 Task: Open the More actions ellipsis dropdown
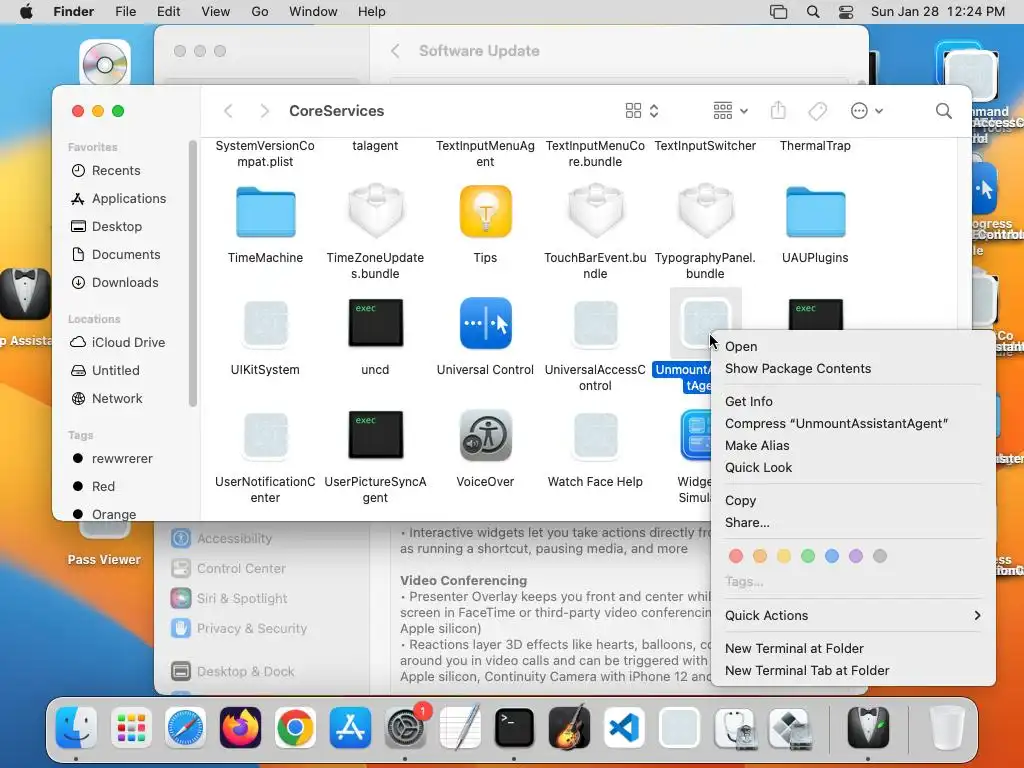tap(867, 111)
